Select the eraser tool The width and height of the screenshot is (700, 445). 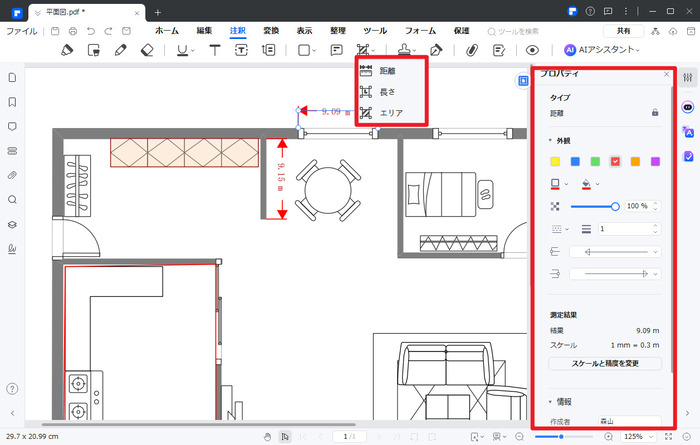click(x=147, y=49)
